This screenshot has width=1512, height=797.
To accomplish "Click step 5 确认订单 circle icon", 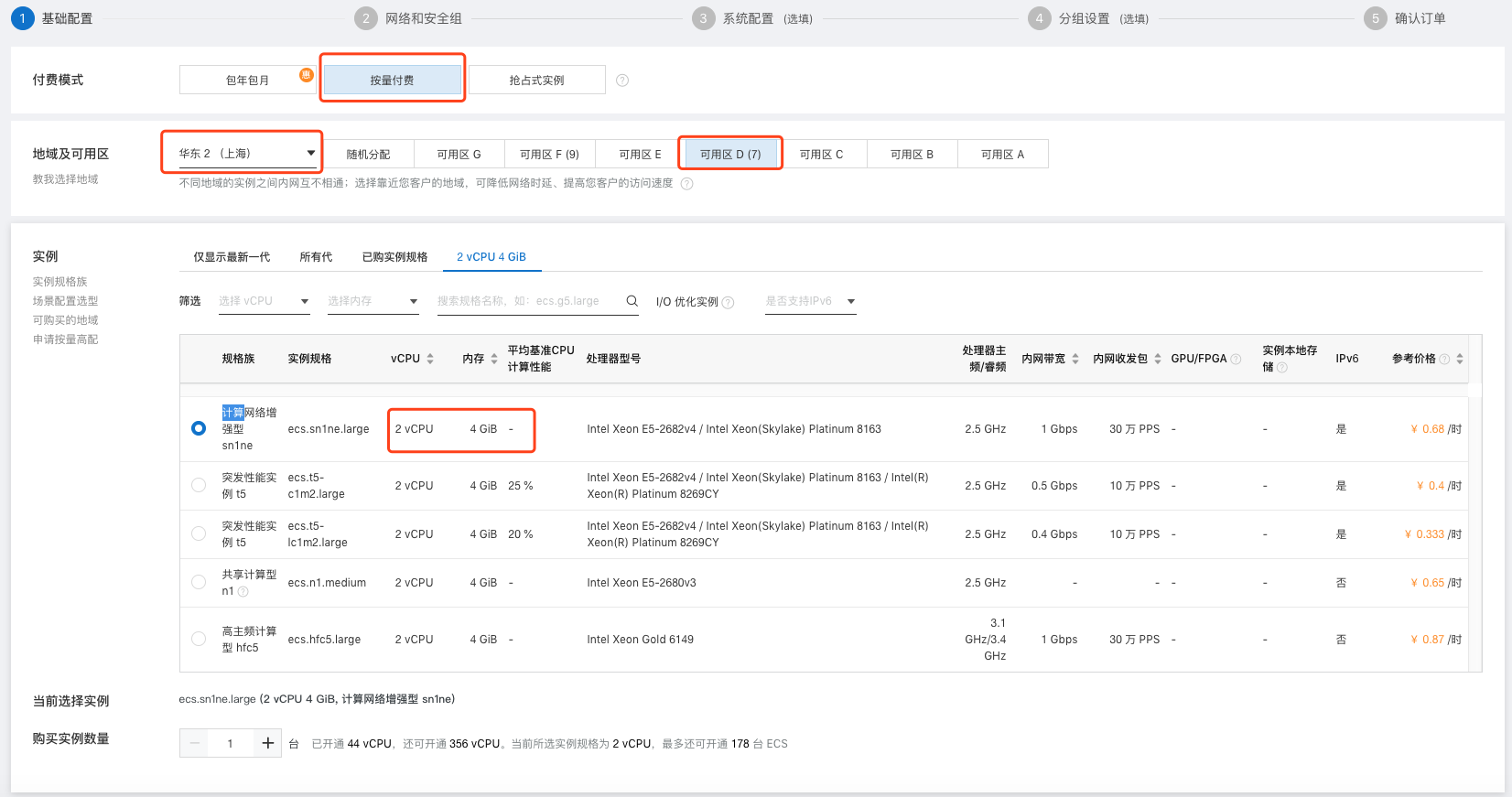I will pos(1376,18).
